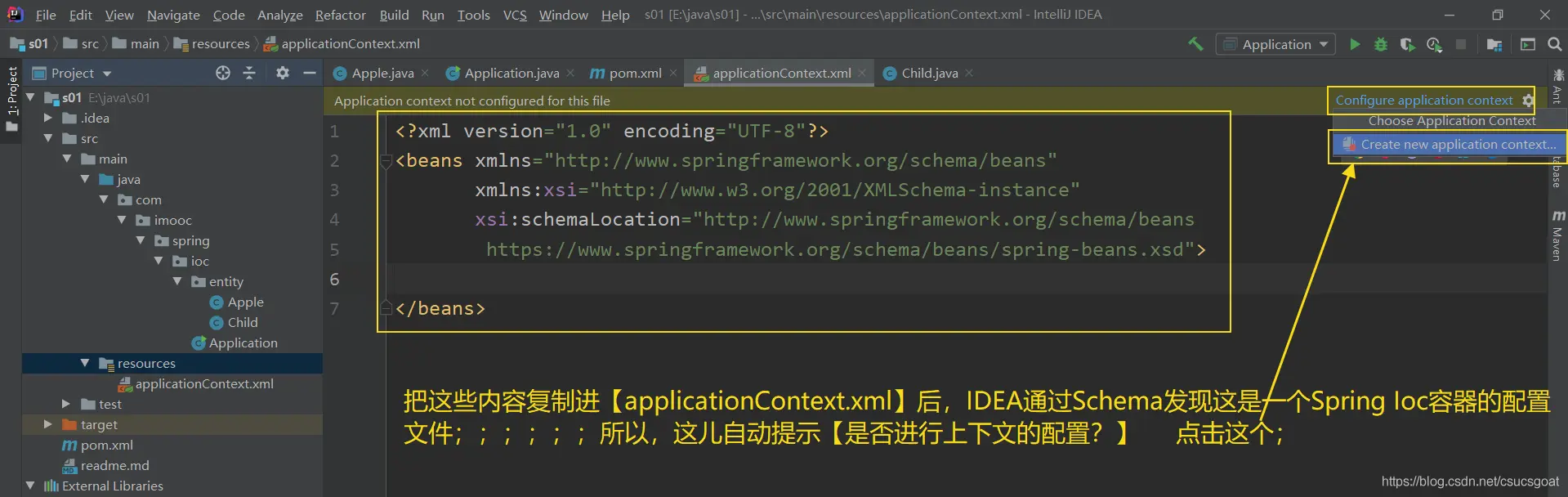Select Application class in project tree
This screenshot has width=1568, height=497.
(235, 343)
